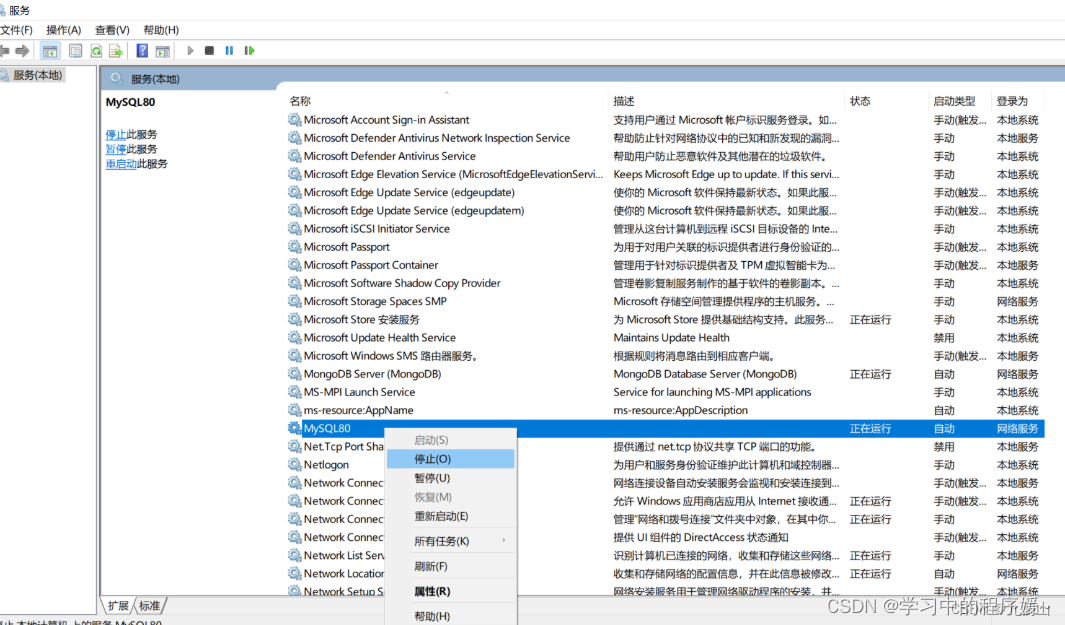Click the export list toolbar icon
The width and height of the screenshot is (1065, 625).
[115, 48]
